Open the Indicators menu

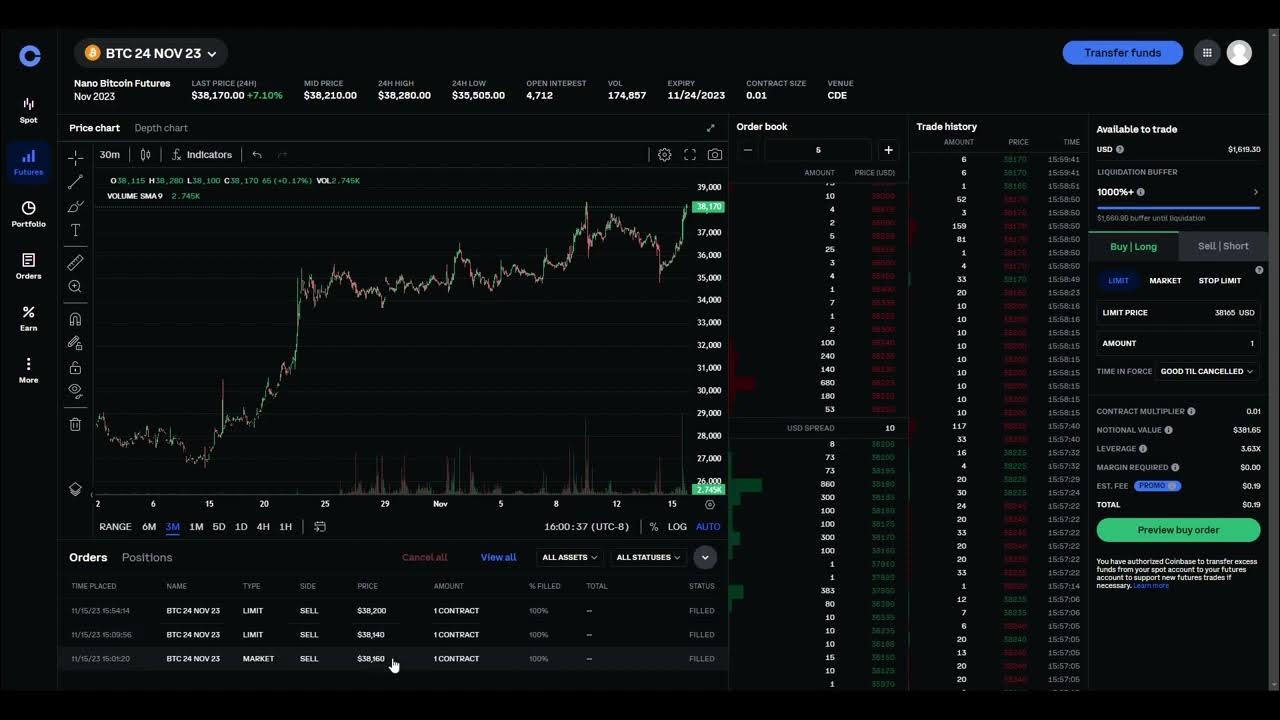(x=202, y=154)
